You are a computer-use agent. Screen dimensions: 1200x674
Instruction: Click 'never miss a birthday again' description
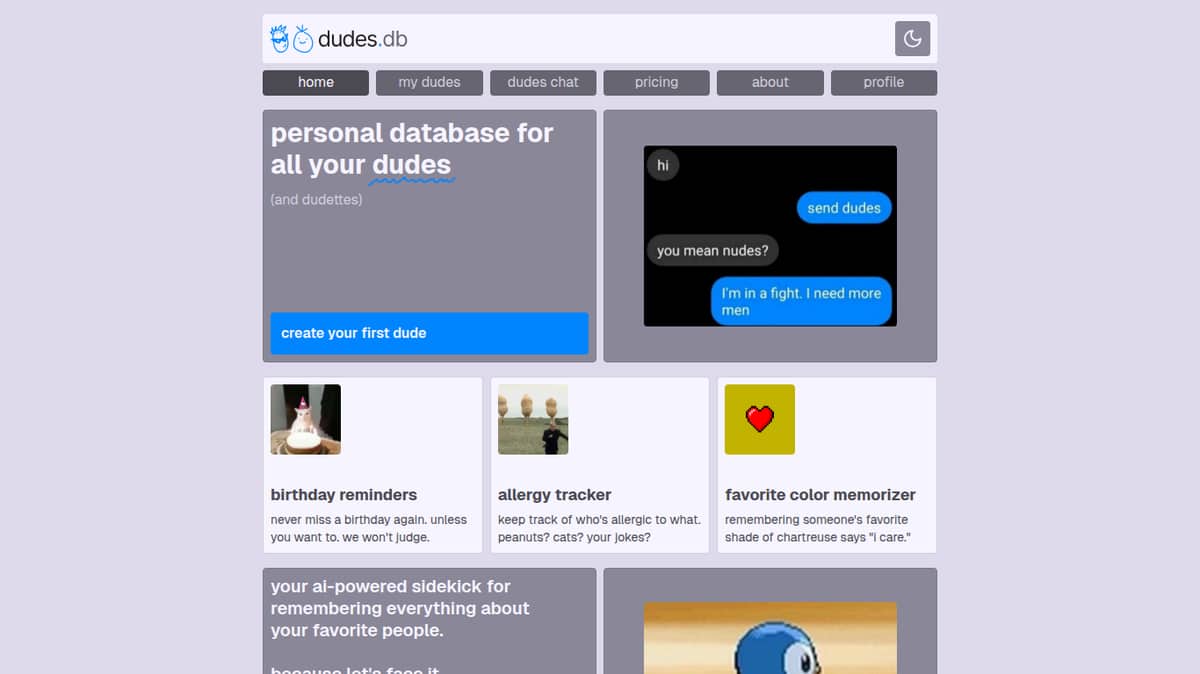tap(369, 529)
